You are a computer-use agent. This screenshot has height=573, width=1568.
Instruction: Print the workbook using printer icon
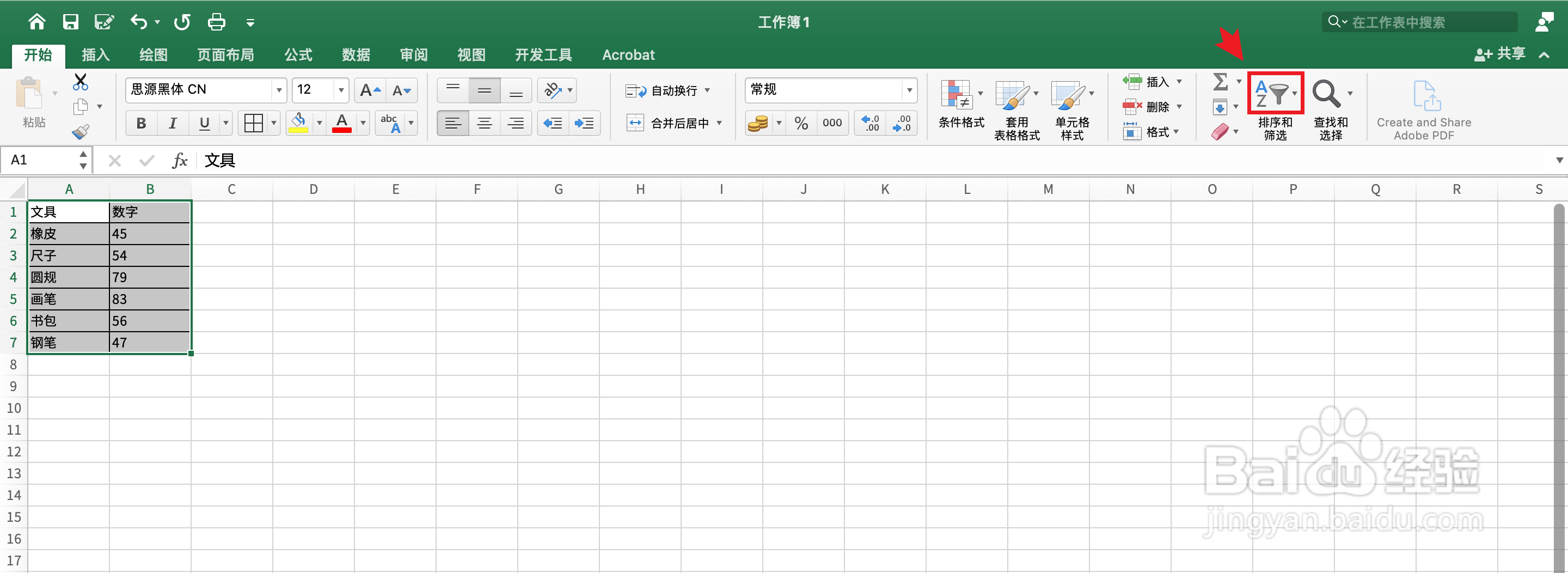pos(216,22)
